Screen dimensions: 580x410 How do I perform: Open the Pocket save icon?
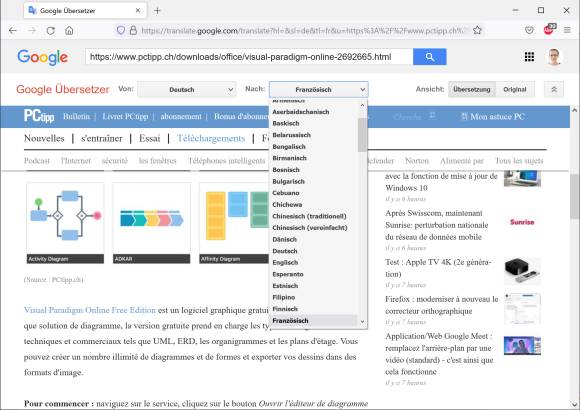point(529,30)
